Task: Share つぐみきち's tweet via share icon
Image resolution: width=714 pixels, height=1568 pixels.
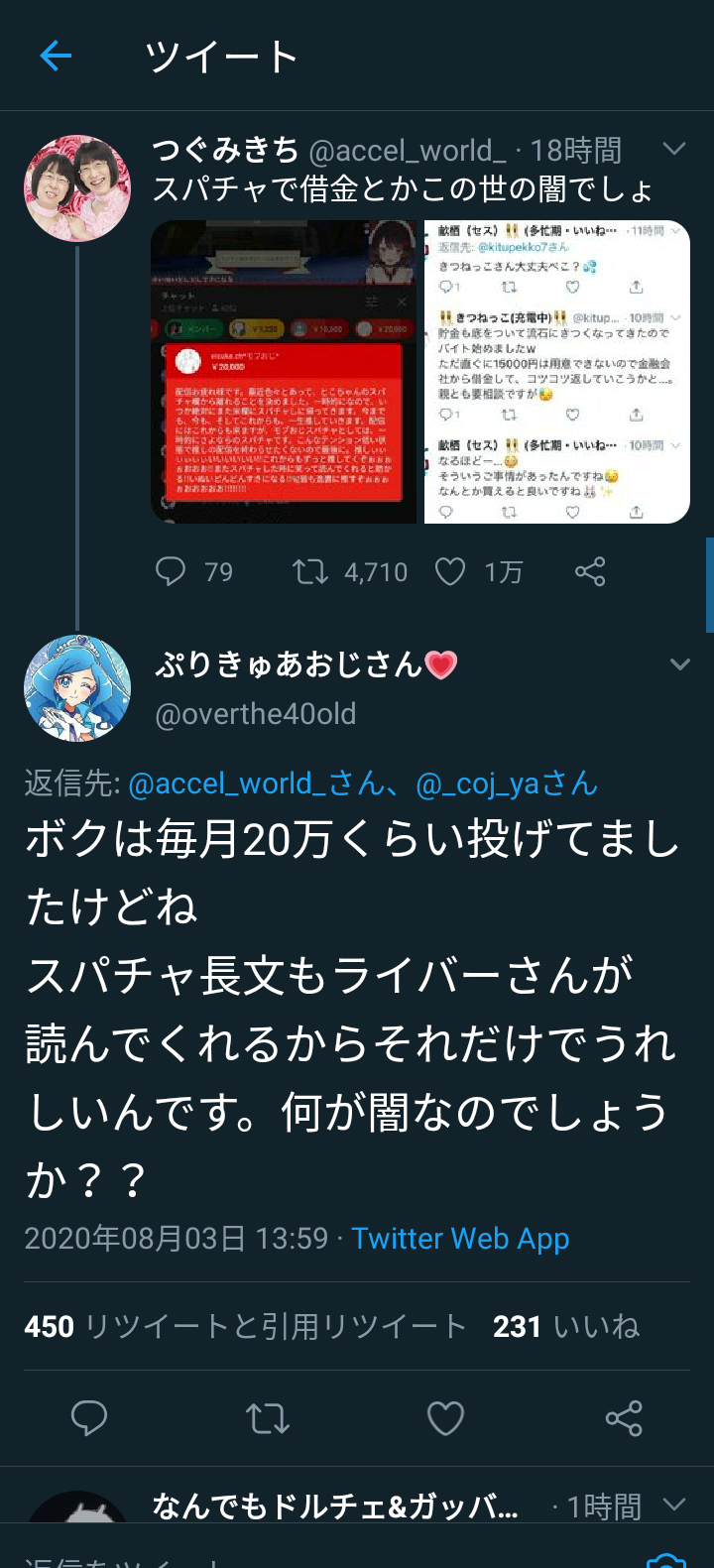Action: point(590,571)
